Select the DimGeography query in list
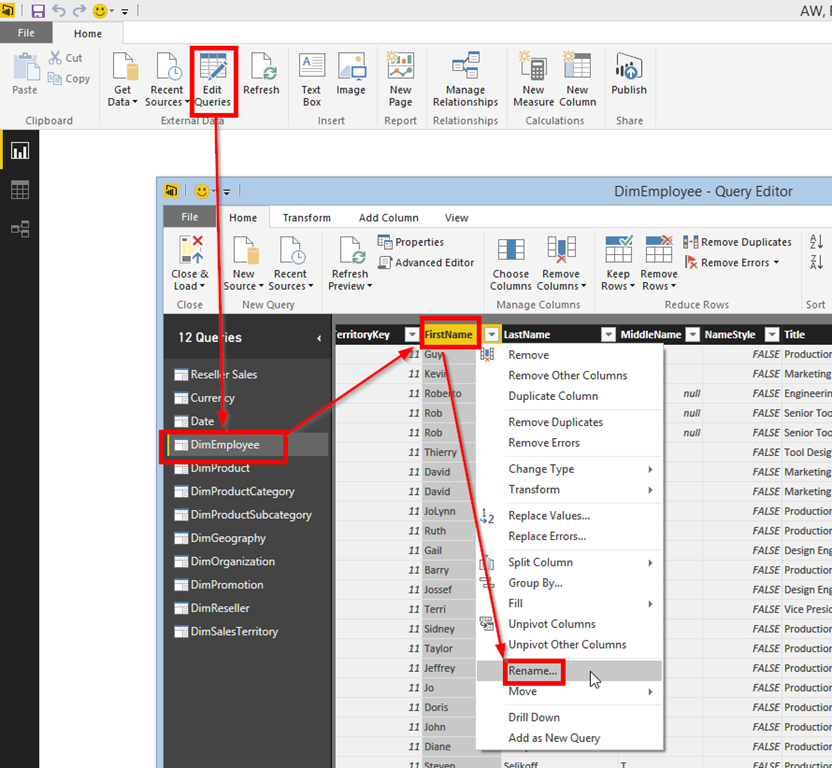This screenshot has width=832, height=768. point(228,538)
